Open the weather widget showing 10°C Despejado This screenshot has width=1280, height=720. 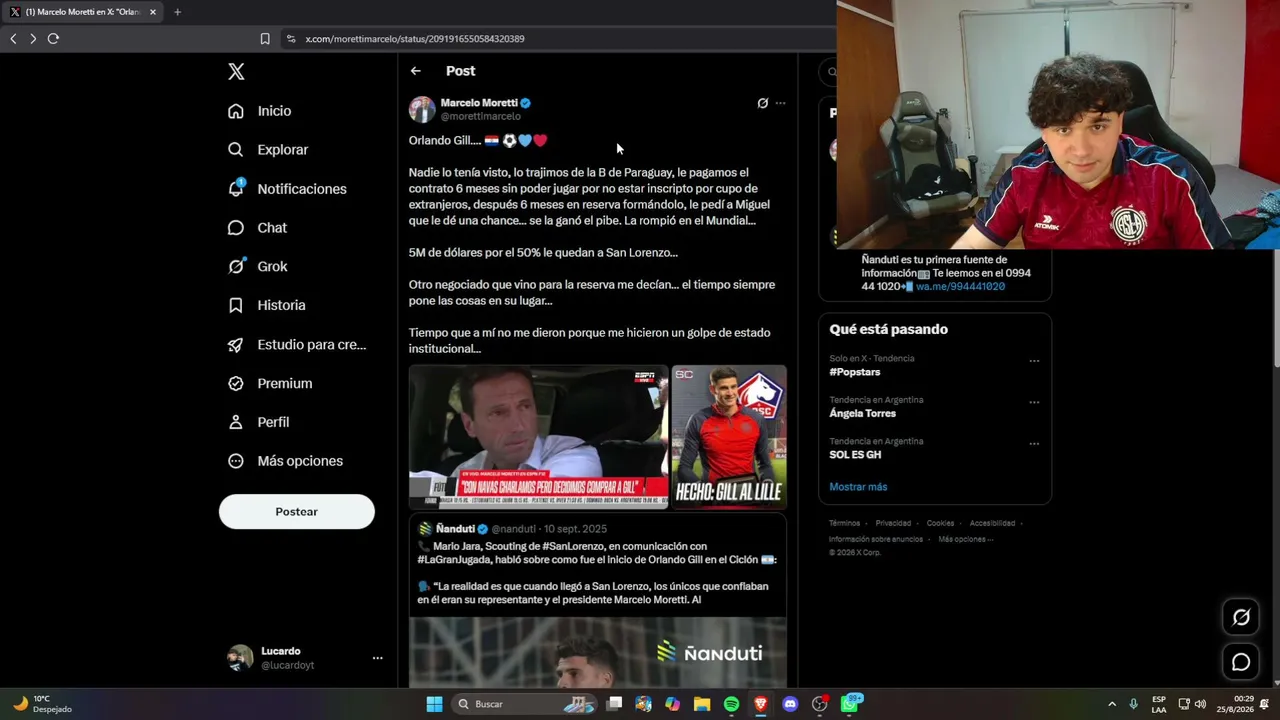point(42,704)
